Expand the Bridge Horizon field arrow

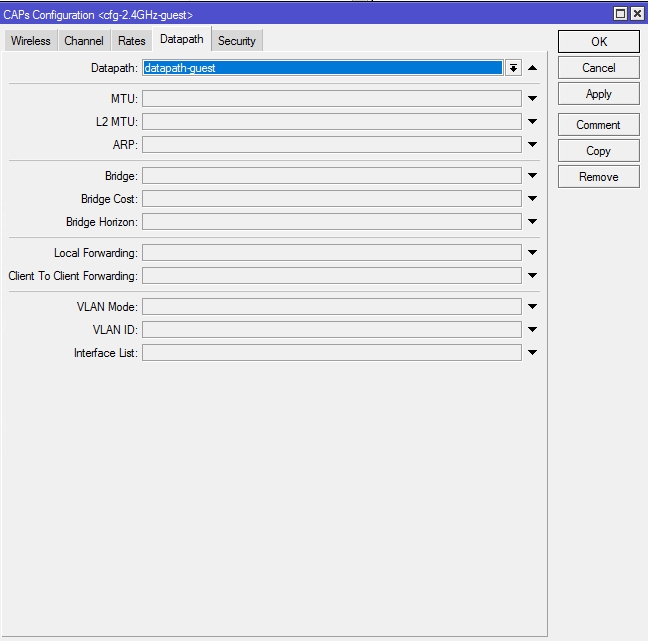(x=533, y=222)
